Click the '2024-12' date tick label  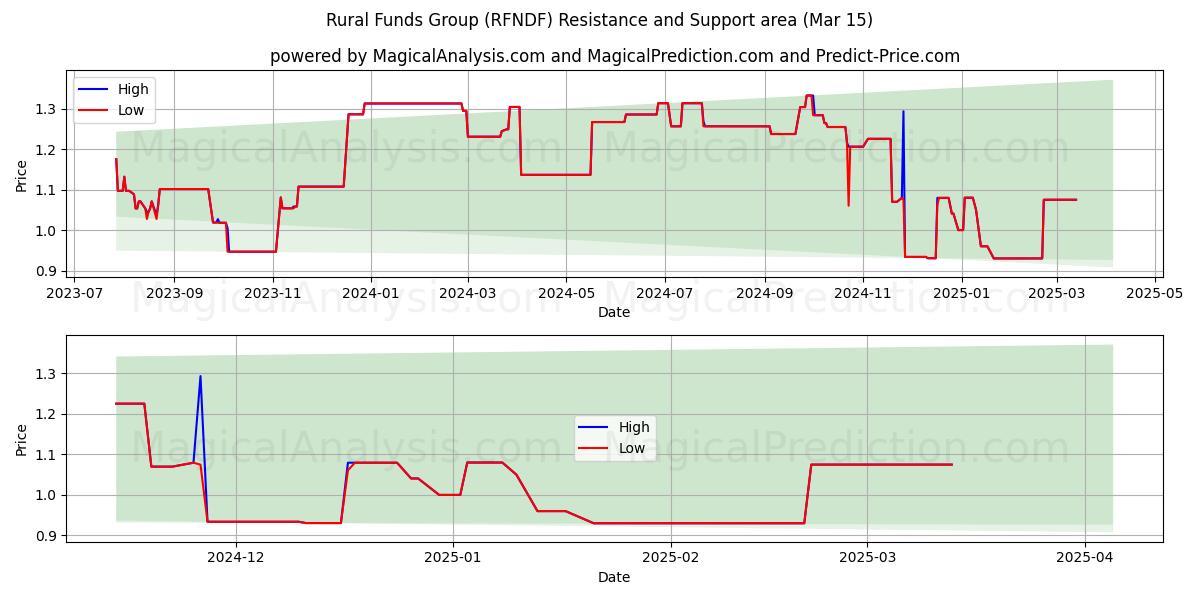pyautogui.click(x=237, y=559)
